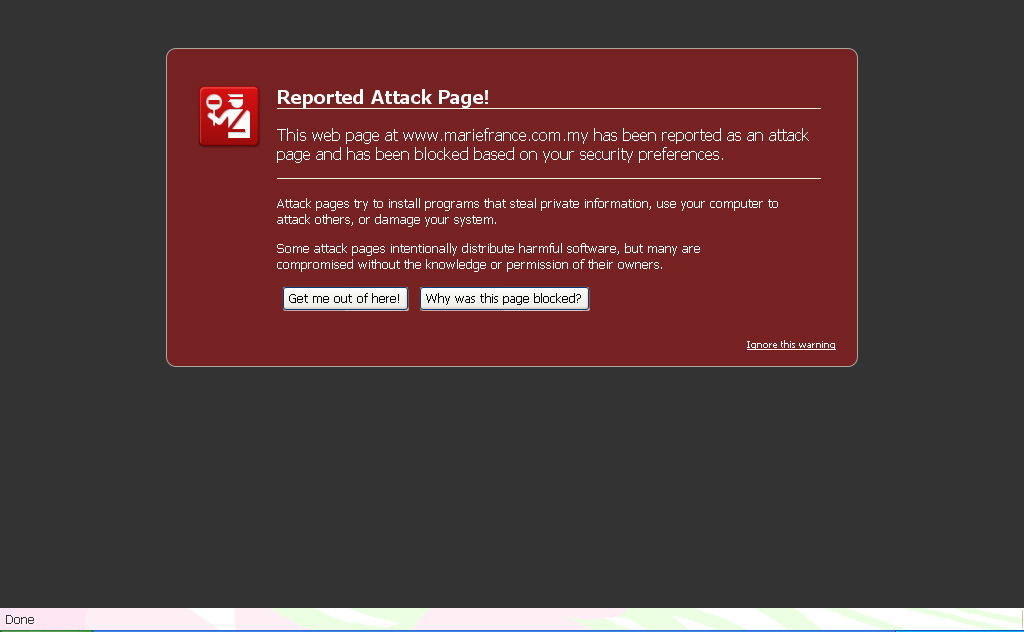Click the 'Some attack pages intentionally distribute' paragraph
This screenshot has height=632, width=1024.
488,257
